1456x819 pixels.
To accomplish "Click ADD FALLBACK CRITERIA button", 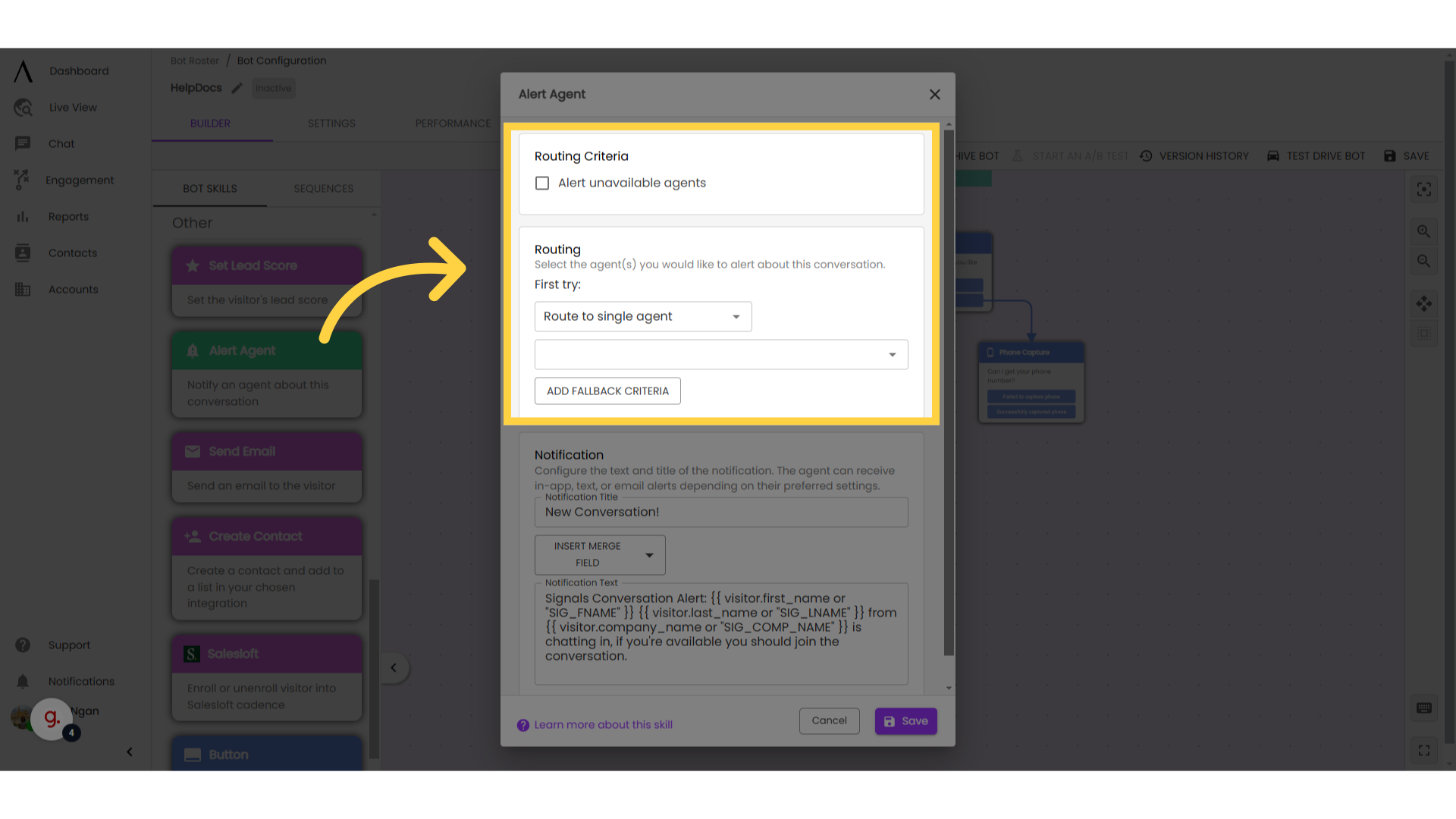I will click(x=608, y=391).
